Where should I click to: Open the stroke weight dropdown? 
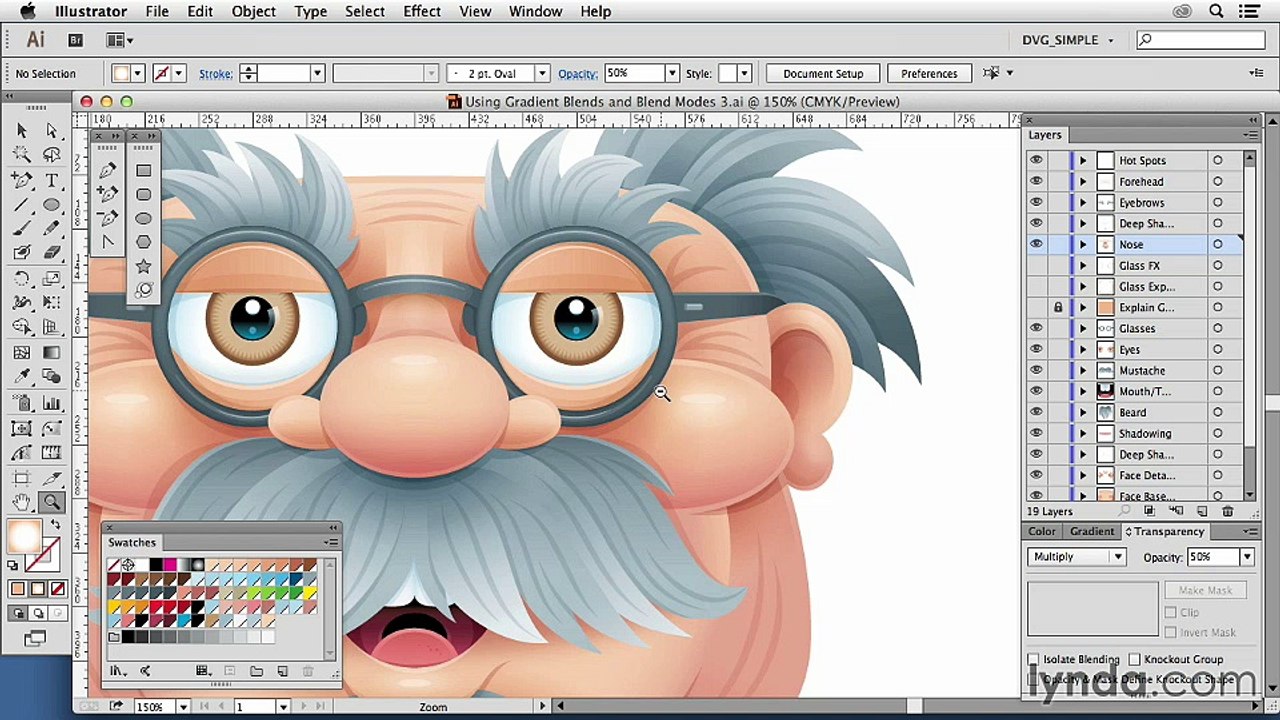point(317,73)
